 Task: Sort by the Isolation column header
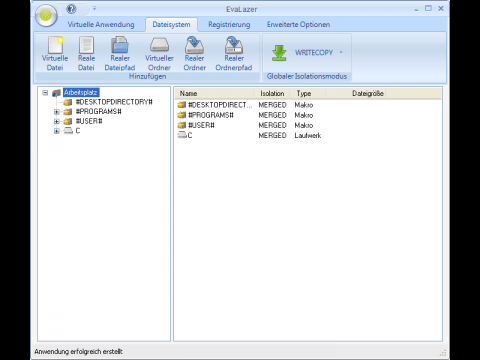(x=272, y=93)
